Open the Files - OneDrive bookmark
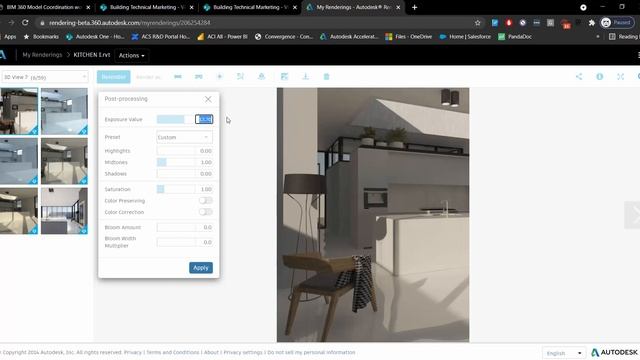The height and width of the screenshot is (360, 640). tap(409, 37)
